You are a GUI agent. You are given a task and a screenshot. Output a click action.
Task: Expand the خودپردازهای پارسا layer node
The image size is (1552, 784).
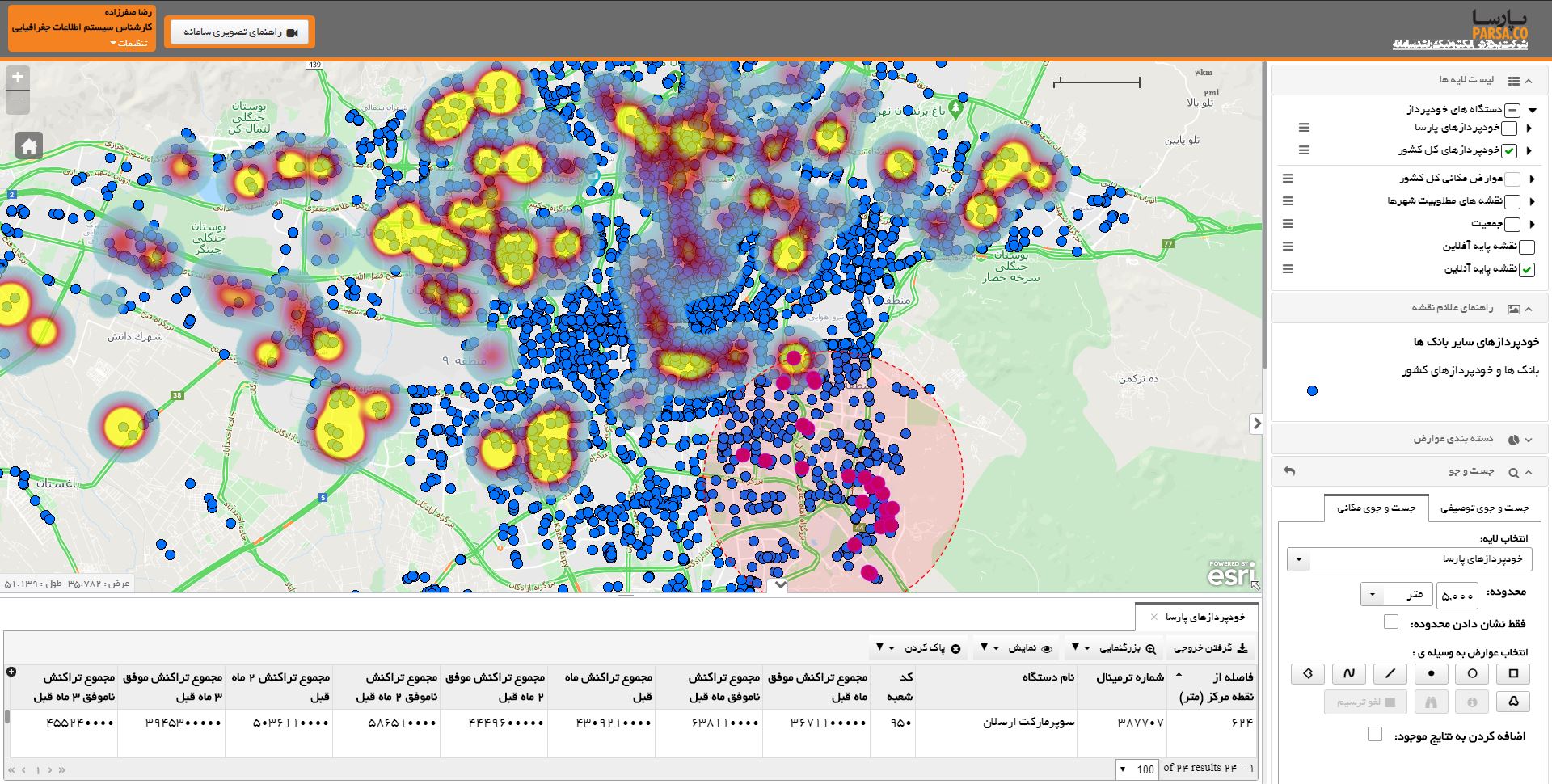click(1529, 129)
